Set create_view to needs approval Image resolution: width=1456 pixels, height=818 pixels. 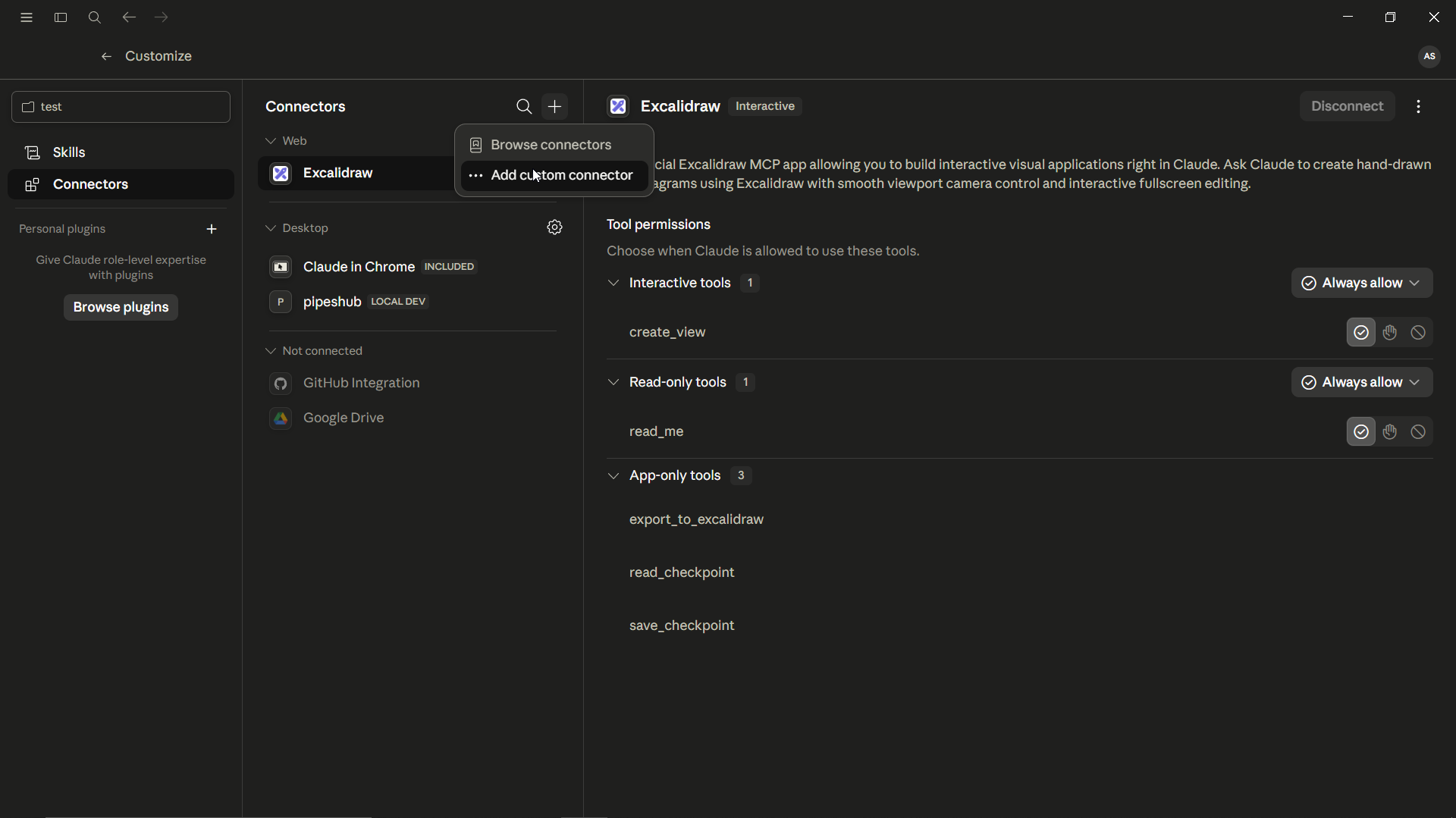click(1390, 332)
